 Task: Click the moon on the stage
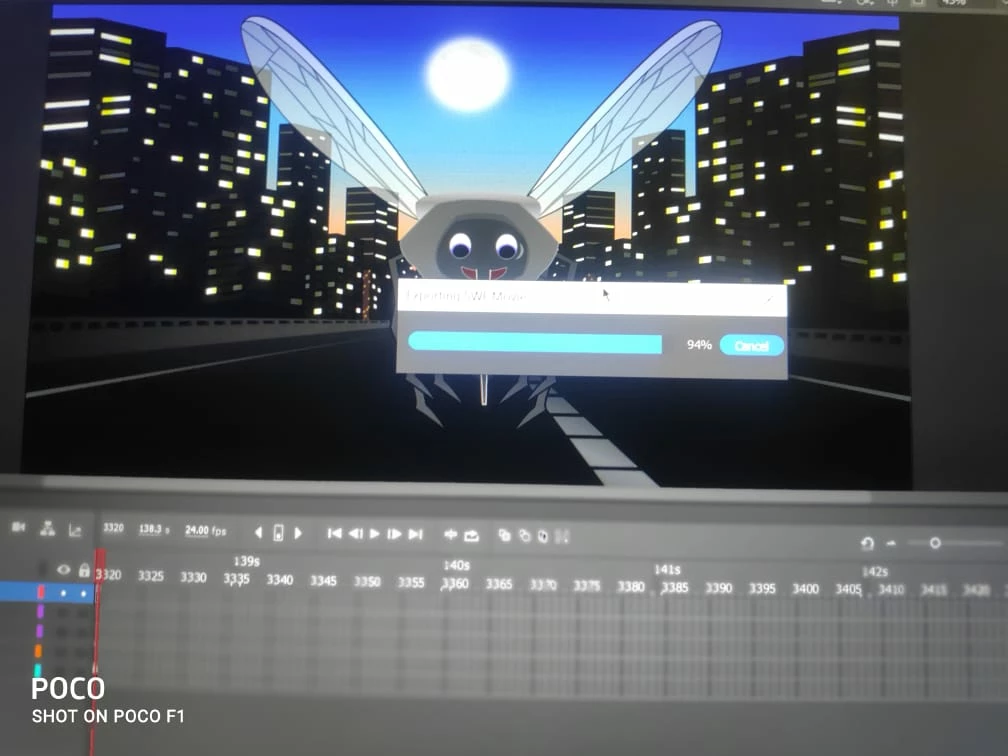469,75
